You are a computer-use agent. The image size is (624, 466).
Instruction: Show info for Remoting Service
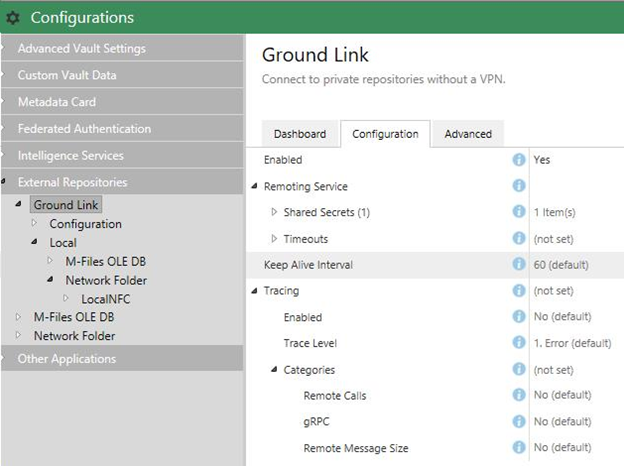pyautogui.click(x=519, y=185)
